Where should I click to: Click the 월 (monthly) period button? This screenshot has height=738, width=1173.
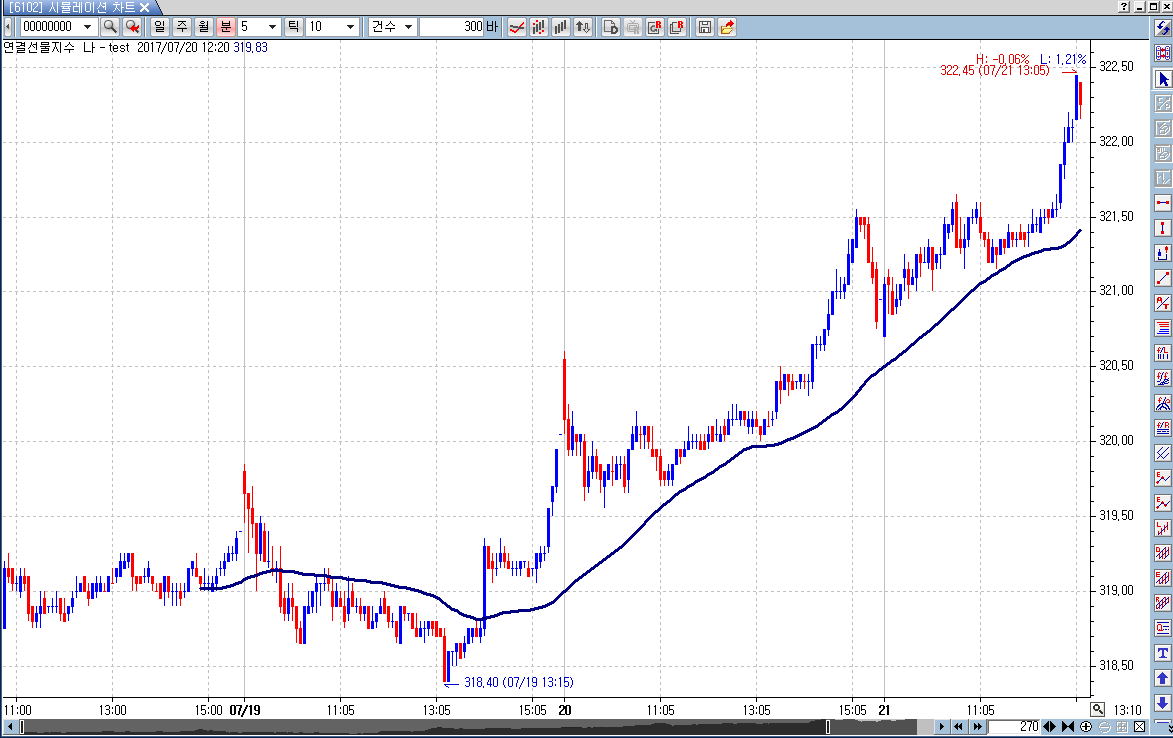tap(204, 27)
